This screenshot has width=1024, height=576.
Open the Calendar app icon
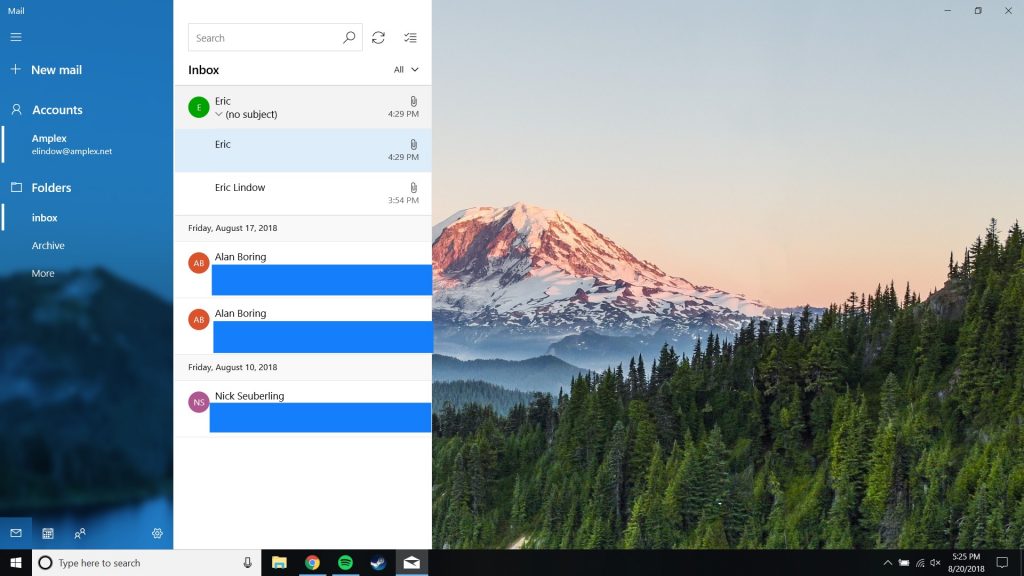click(46, 533)
